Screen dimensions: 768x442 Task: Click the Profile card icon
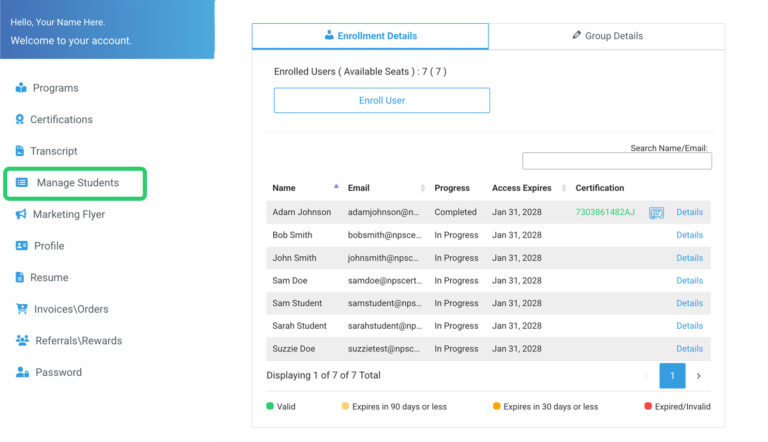tap(22, 246)
